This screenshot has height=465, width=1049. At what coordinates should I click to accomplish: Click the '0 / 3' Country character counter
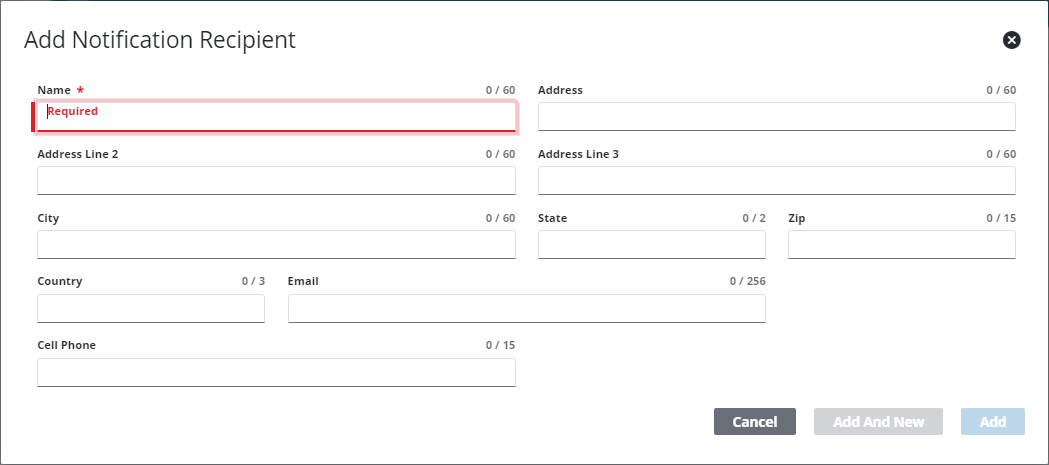pyautogui.click(x=253, y=281)
